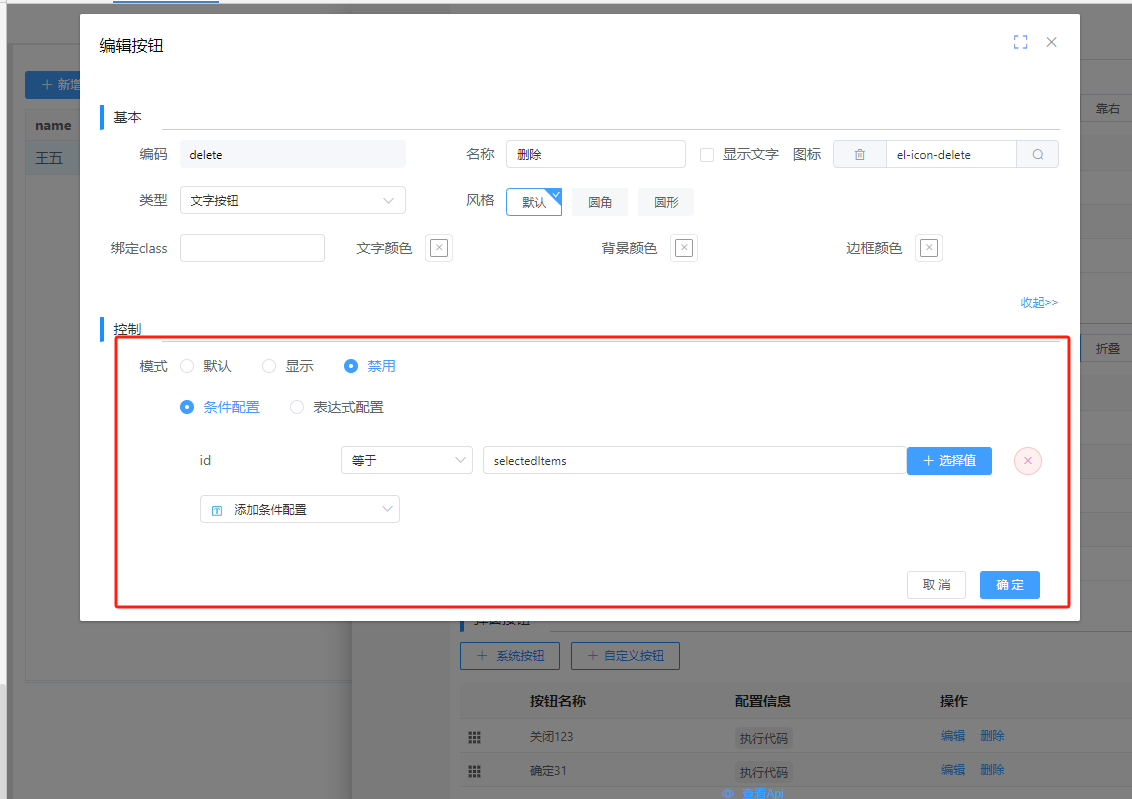Open the 类型 dropdown showing 文字按钮
The image size is (1132, 799).
pos(292,200)
